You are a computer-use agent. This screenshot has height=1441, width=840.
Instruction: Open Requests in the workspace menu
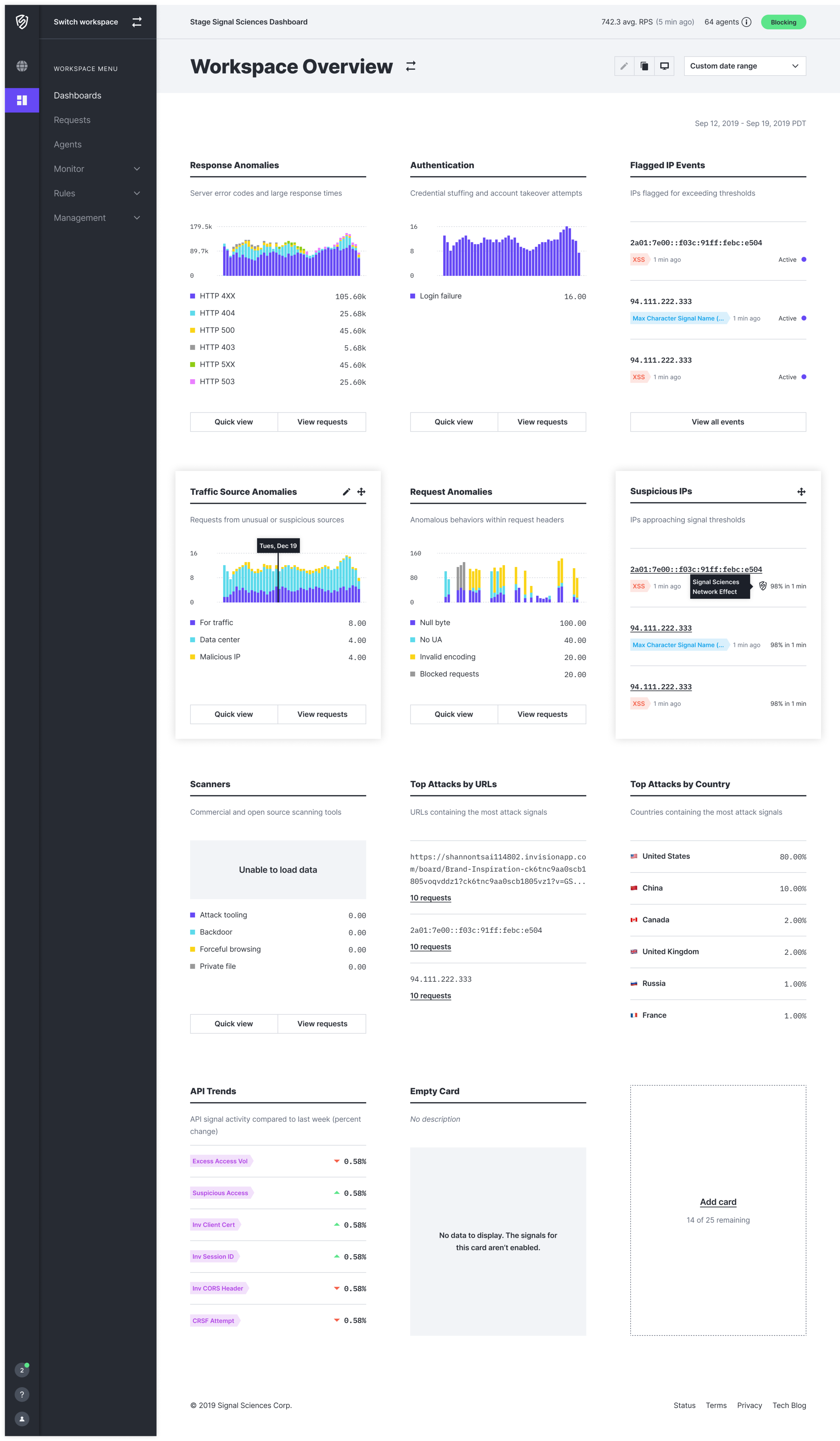tap(72, 120)
